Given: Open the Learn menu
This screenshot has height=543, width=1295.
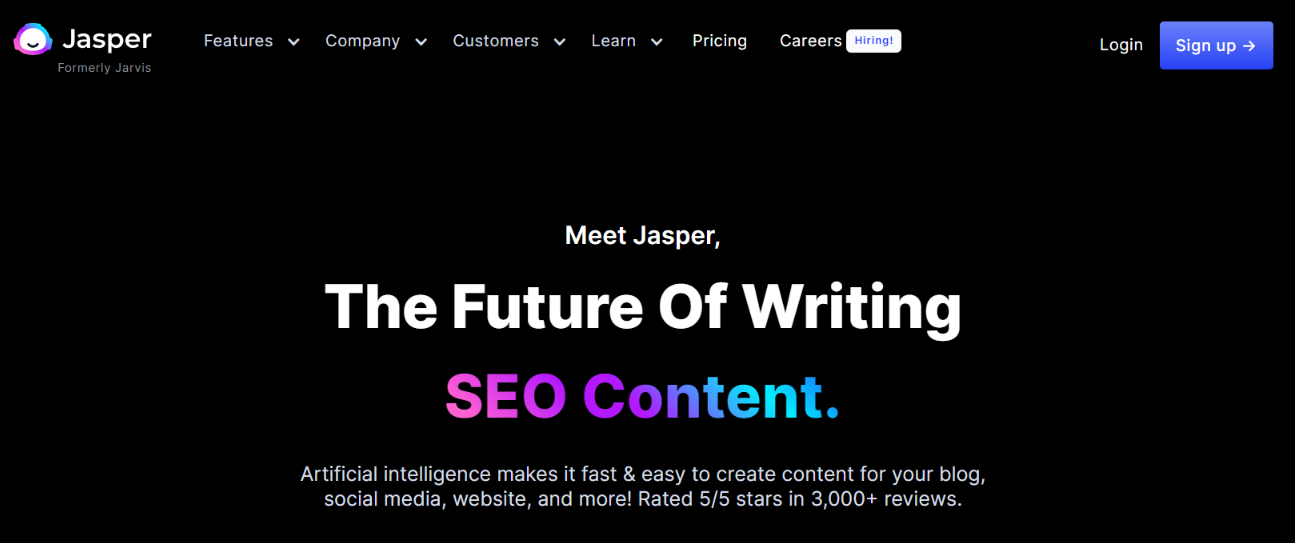Looking at the screenshot, I should 613,41.
